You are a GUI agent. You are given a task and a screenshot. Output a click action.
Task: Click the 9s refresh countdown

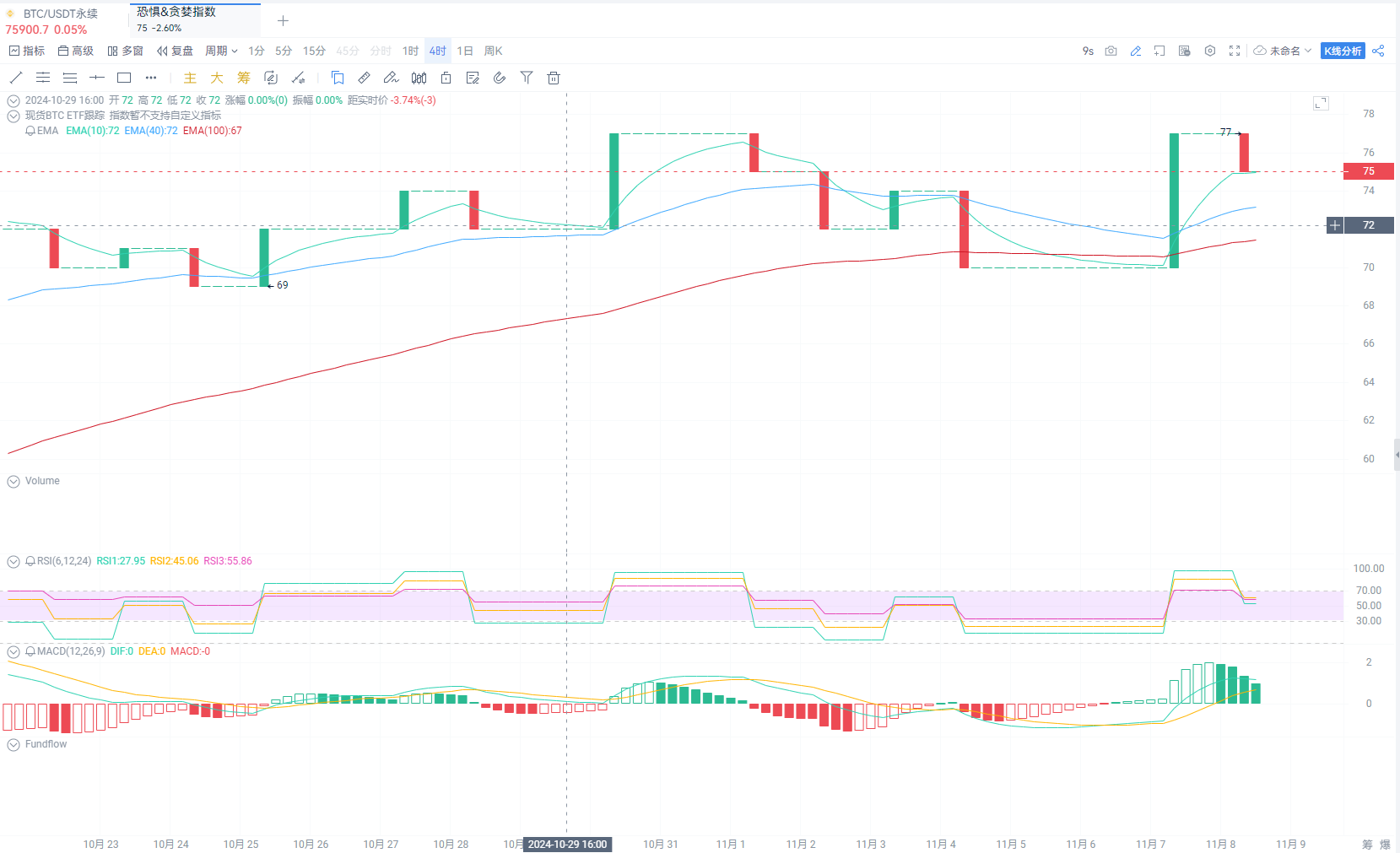click(1088, 51)
